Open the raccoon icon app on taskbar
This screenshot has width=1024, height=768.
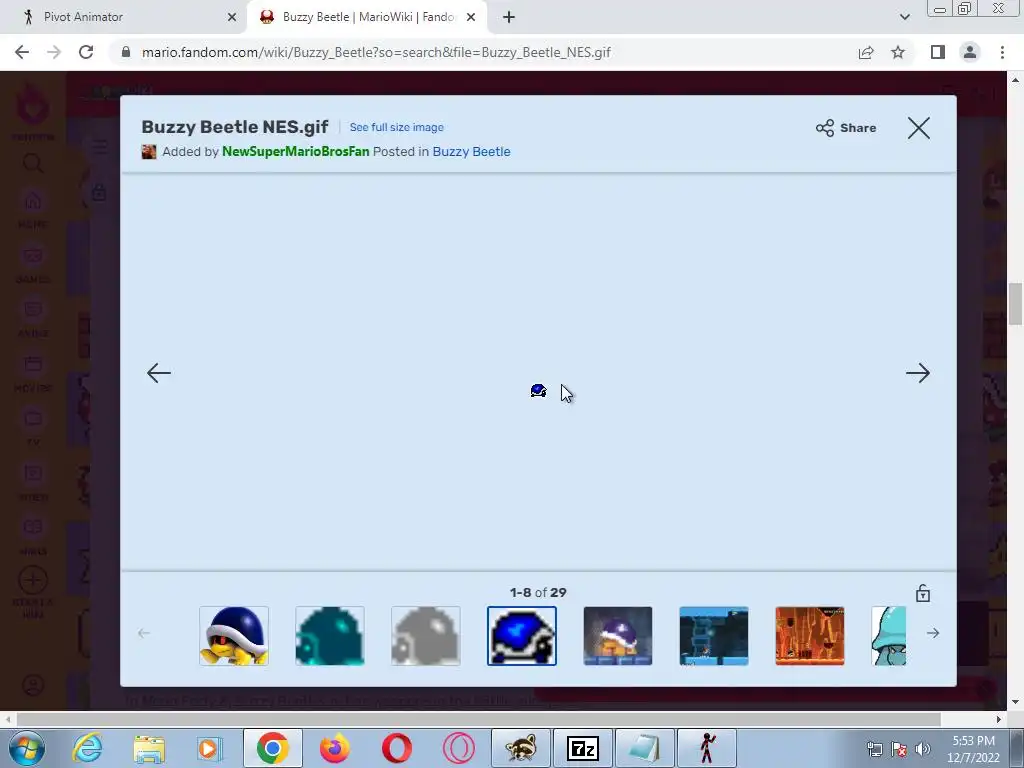coord(520,748)
